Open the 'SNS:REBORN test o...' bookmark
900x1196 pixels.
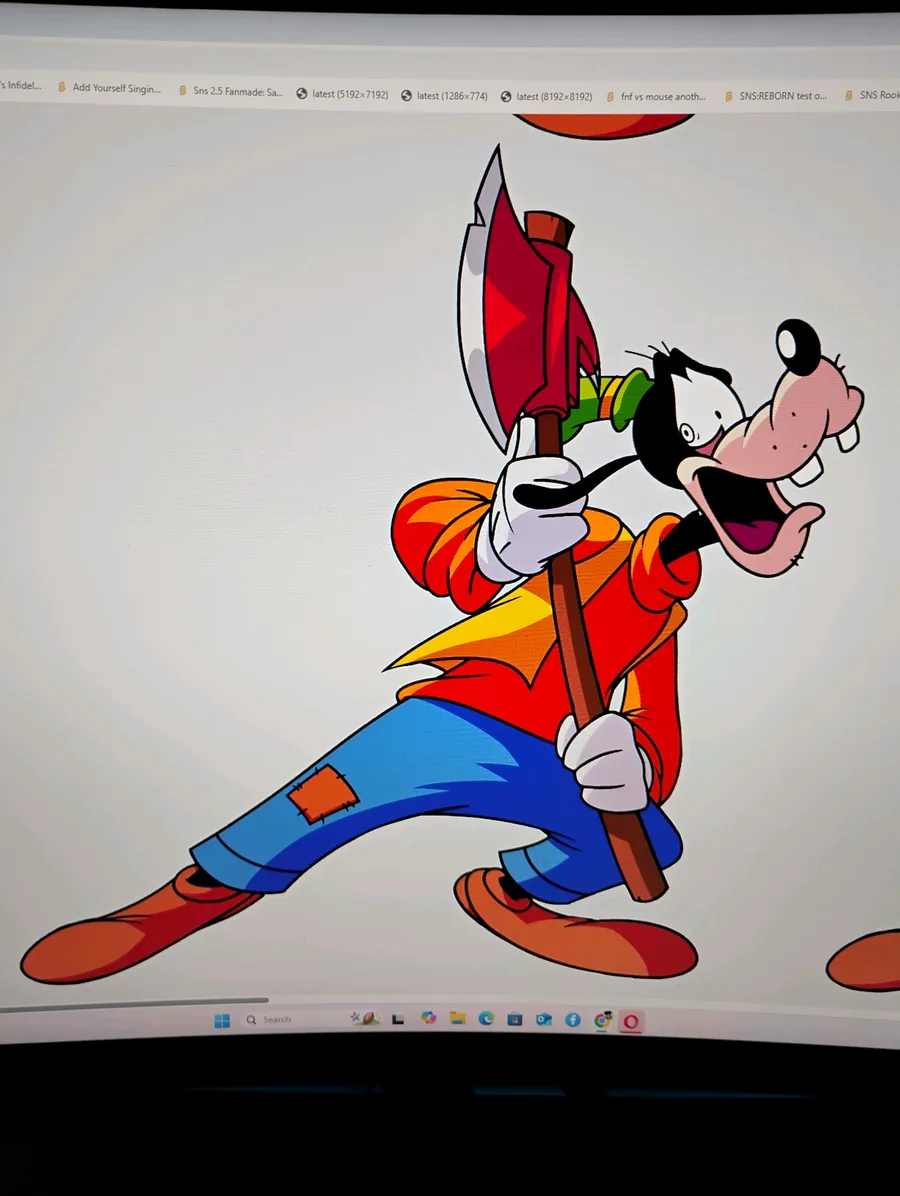pos(776,96)
